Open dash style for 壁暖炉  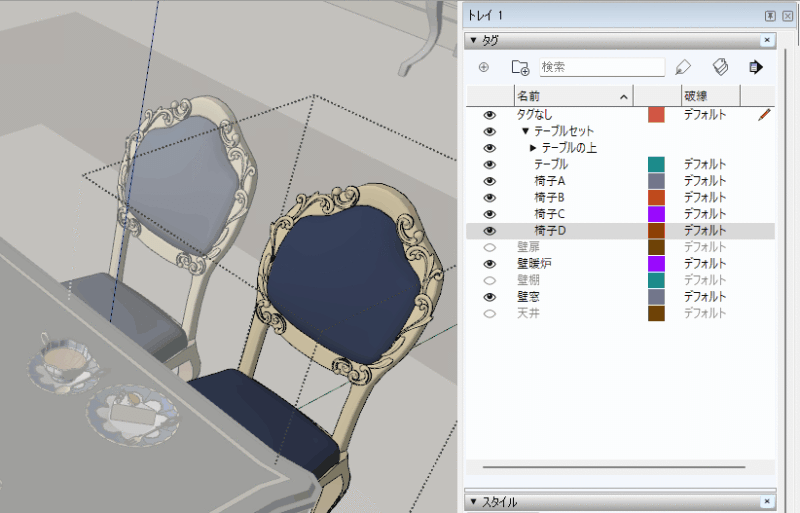pos(705,263)
